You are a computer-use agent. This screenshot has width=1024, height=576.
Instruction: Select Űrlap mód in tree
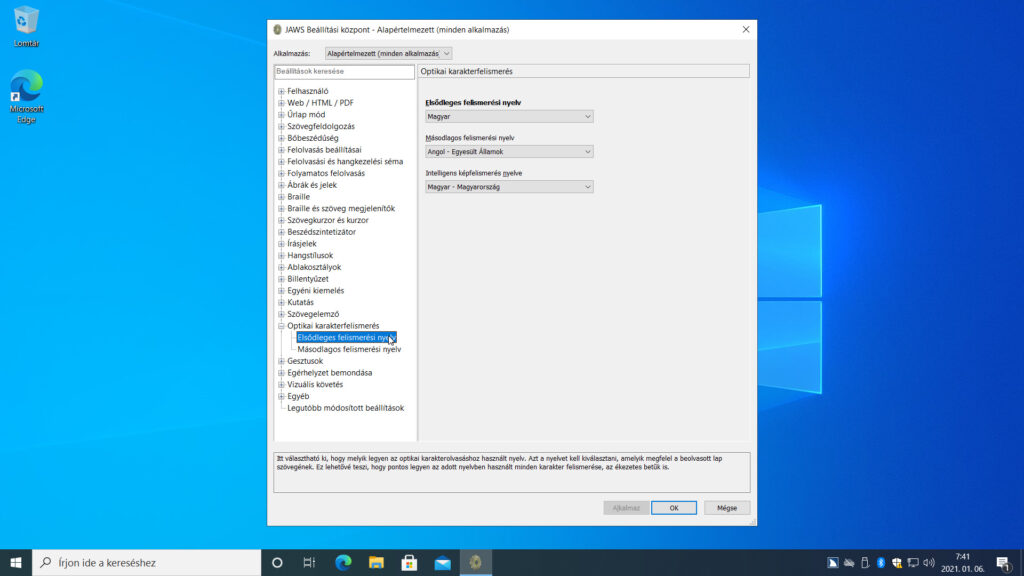tap(306, 114)
